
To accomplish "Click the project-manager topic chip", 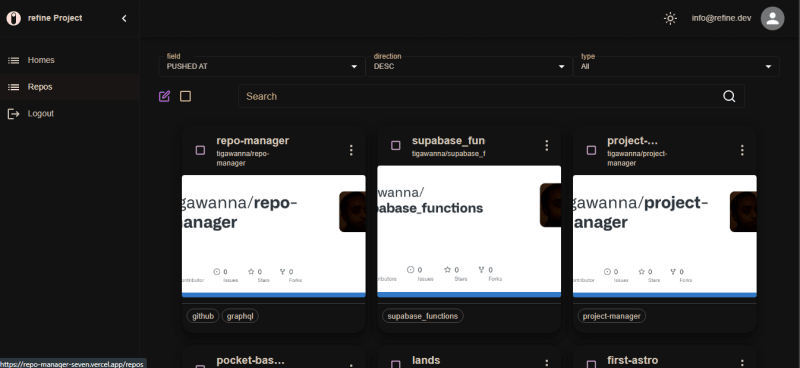I will [611, 316].
